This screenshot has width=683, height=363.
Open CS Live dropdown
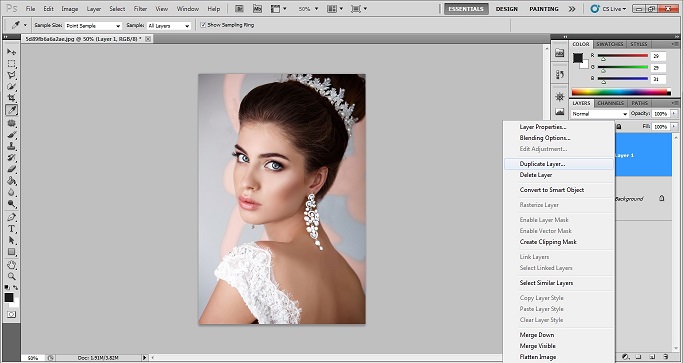point(608,9)
